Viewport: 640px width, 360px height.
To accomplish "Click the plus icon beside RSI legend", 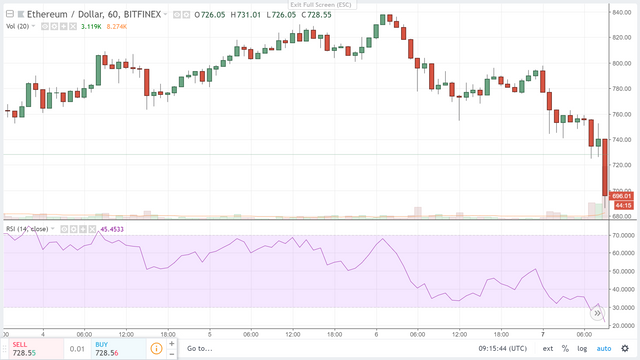I will pyautogui.click(x=83, y=229).
